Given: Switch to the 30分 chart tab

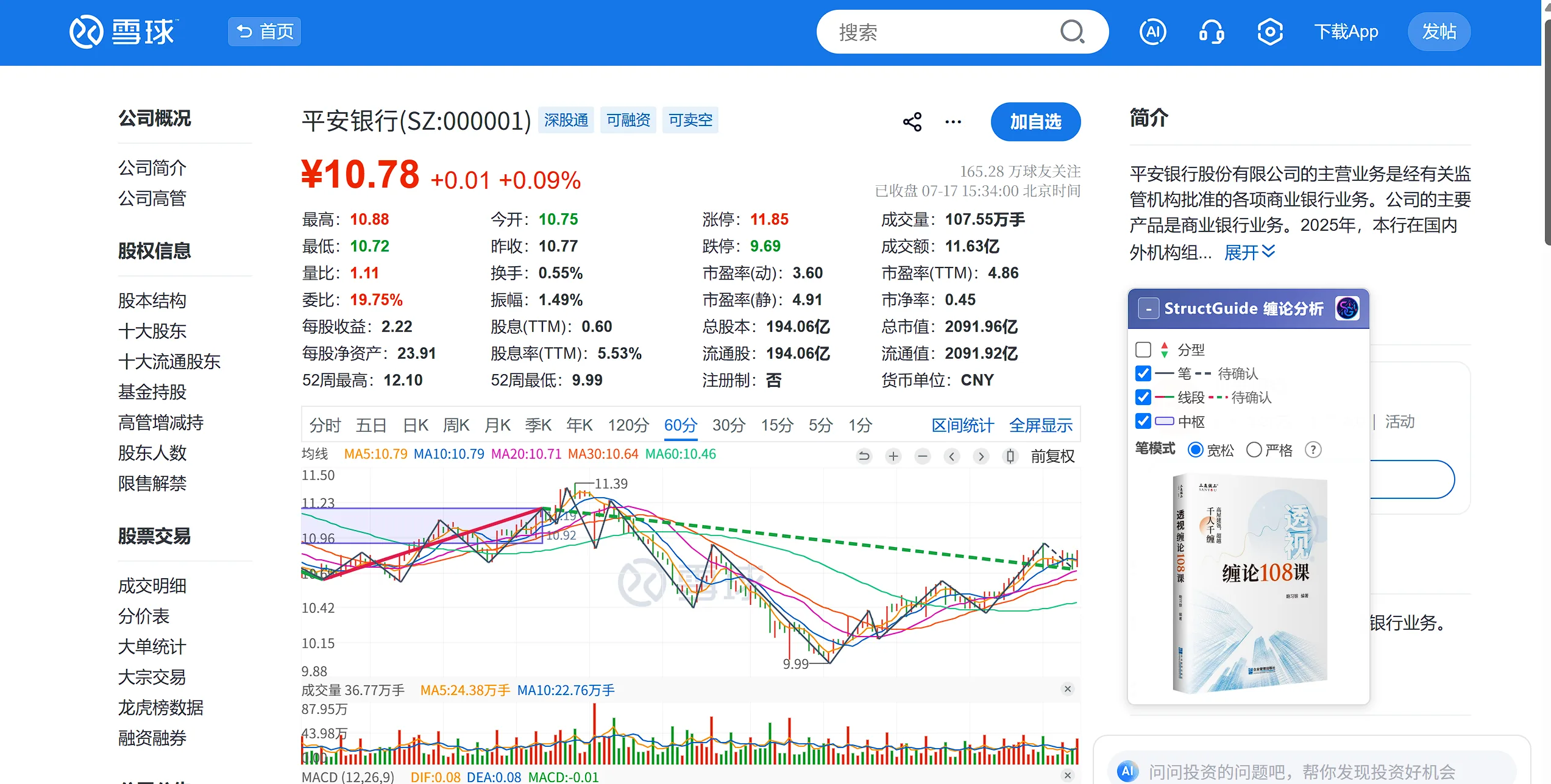Looking at the screenshot, I should click(x=729, y=425).
